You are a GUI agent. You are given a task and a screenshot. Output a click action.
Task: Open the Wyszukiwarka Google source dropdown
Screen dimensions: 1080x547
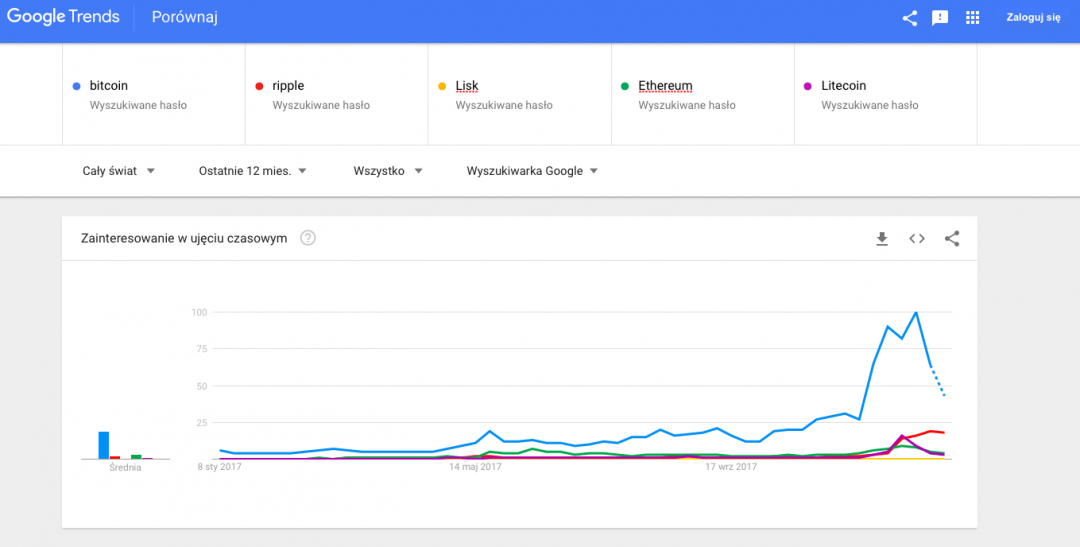[x=532, y=171]
